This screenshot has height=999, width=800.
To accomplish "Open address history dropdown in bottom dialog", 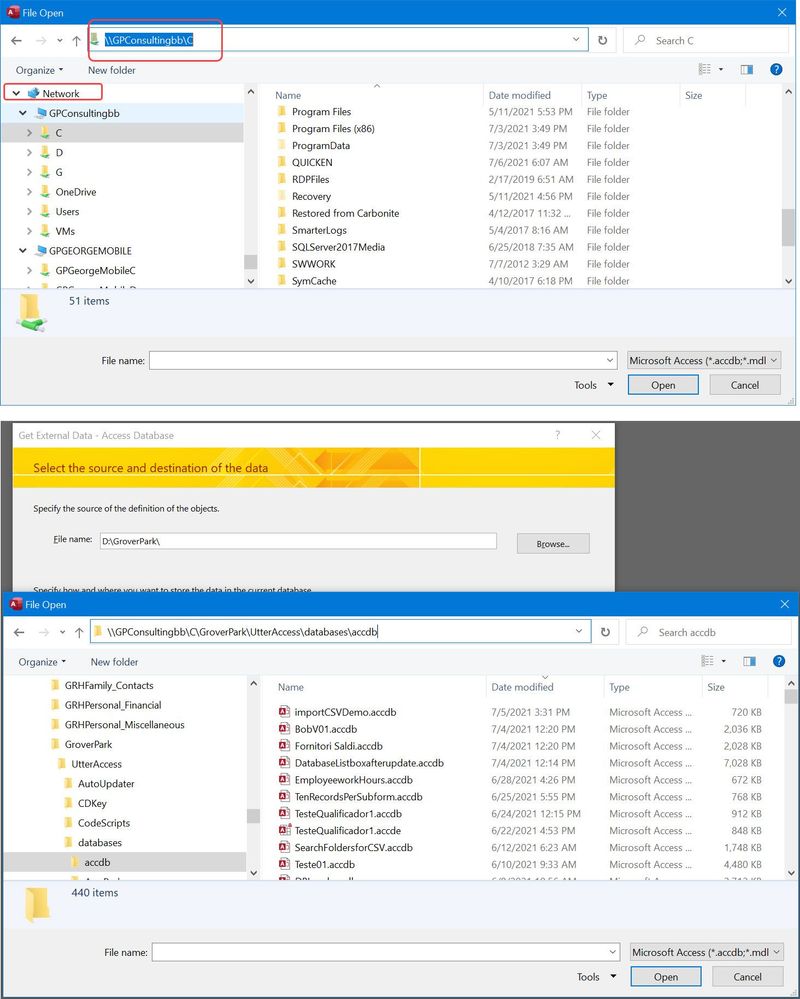I will pyautogui.click(x=578, y=631).
